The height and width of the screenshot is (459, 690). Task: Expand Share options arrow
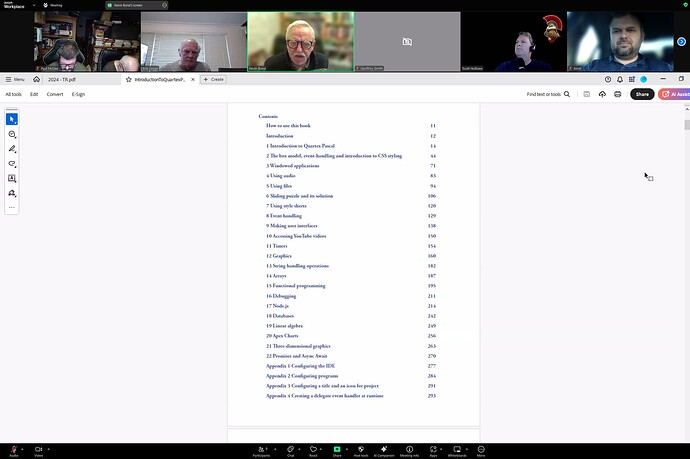coord(347,449)
